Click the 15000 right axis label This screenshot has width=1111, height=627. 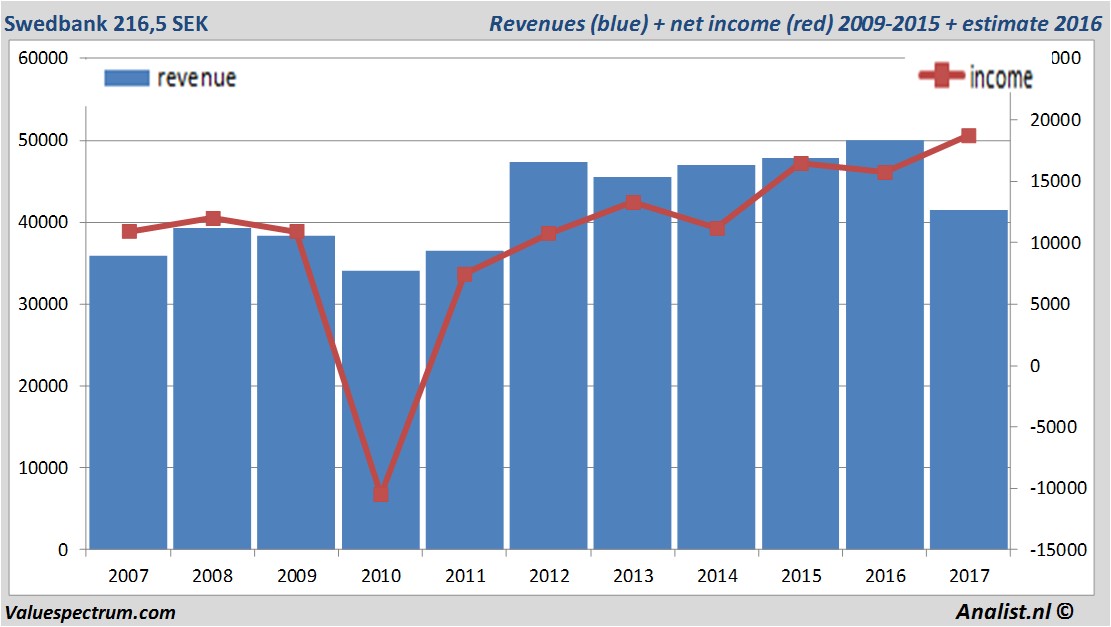(x=1056, y=181)
